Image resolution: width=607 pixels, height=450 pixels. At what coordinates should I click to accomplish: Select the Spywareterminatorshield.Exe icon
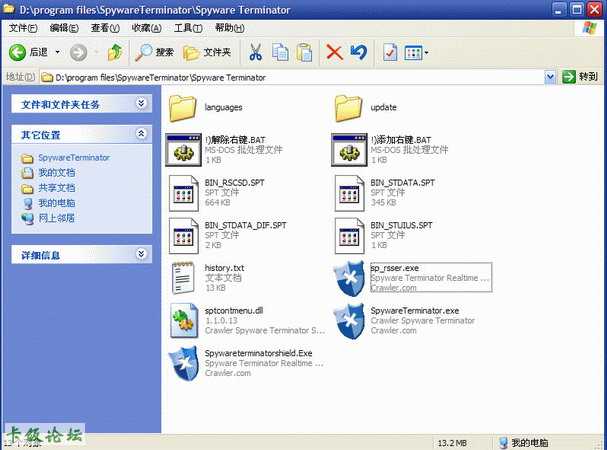pyautogui.click(x=184, y=363)
